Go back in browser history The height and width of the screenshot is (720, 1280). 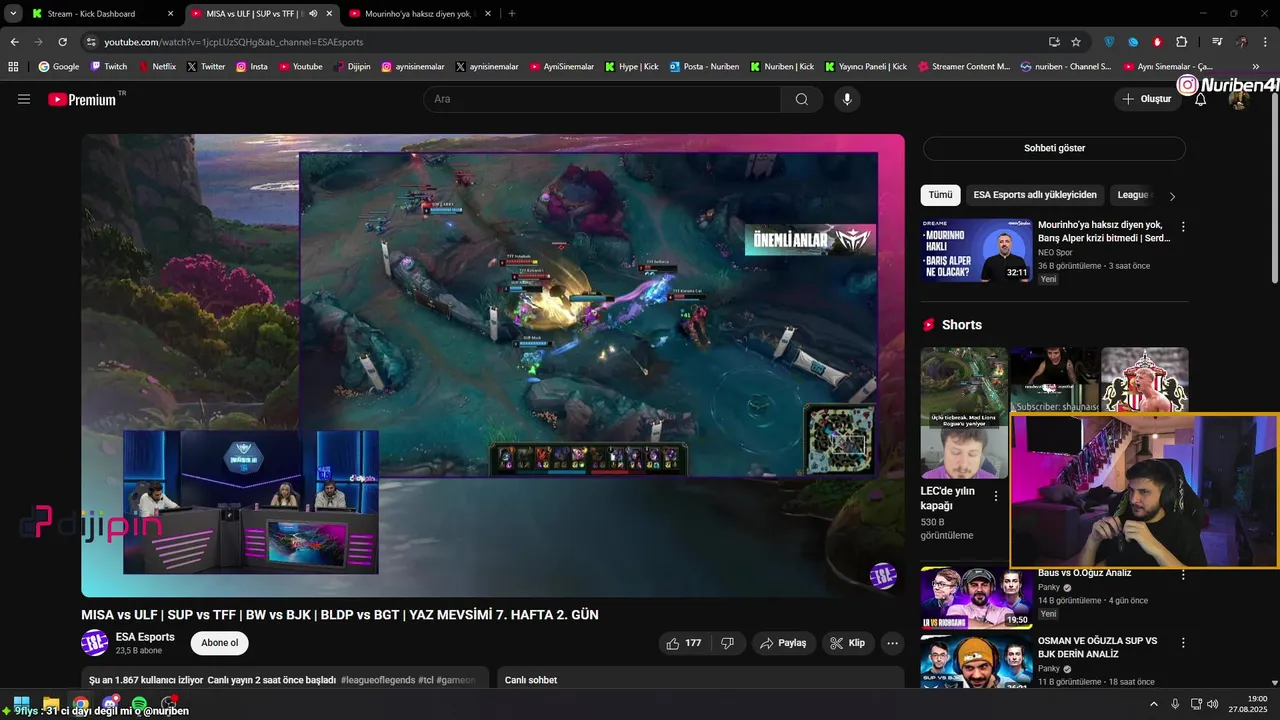(14, 42)
